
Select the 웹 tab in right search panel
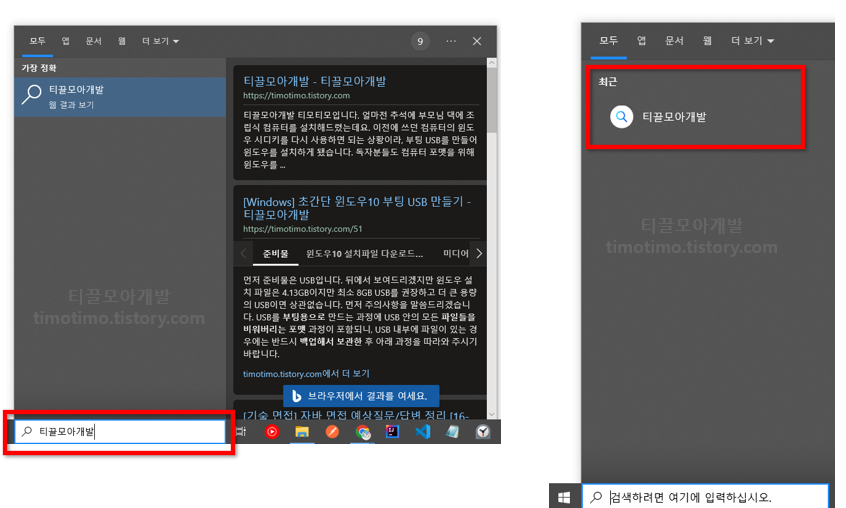pyautogui.click(x=707, y=40)
